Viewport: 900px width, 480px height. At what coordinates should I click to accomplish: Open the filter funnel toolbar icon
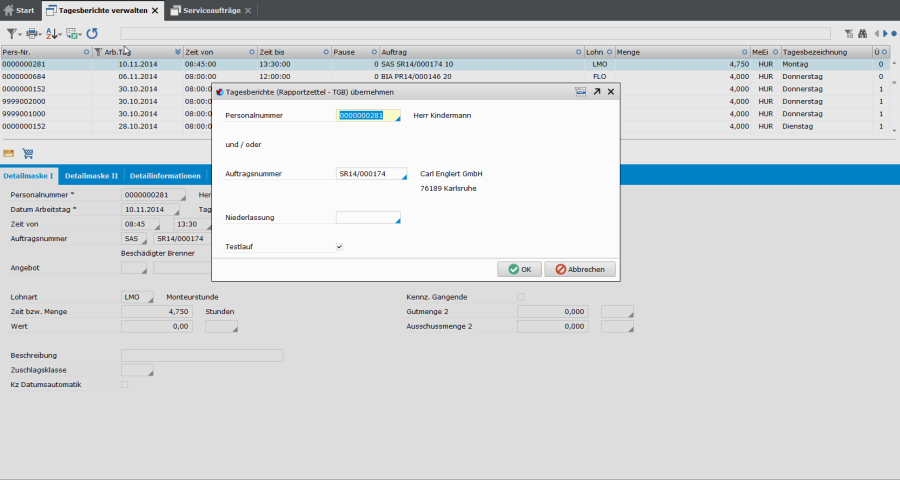click(x=12, y=33)
